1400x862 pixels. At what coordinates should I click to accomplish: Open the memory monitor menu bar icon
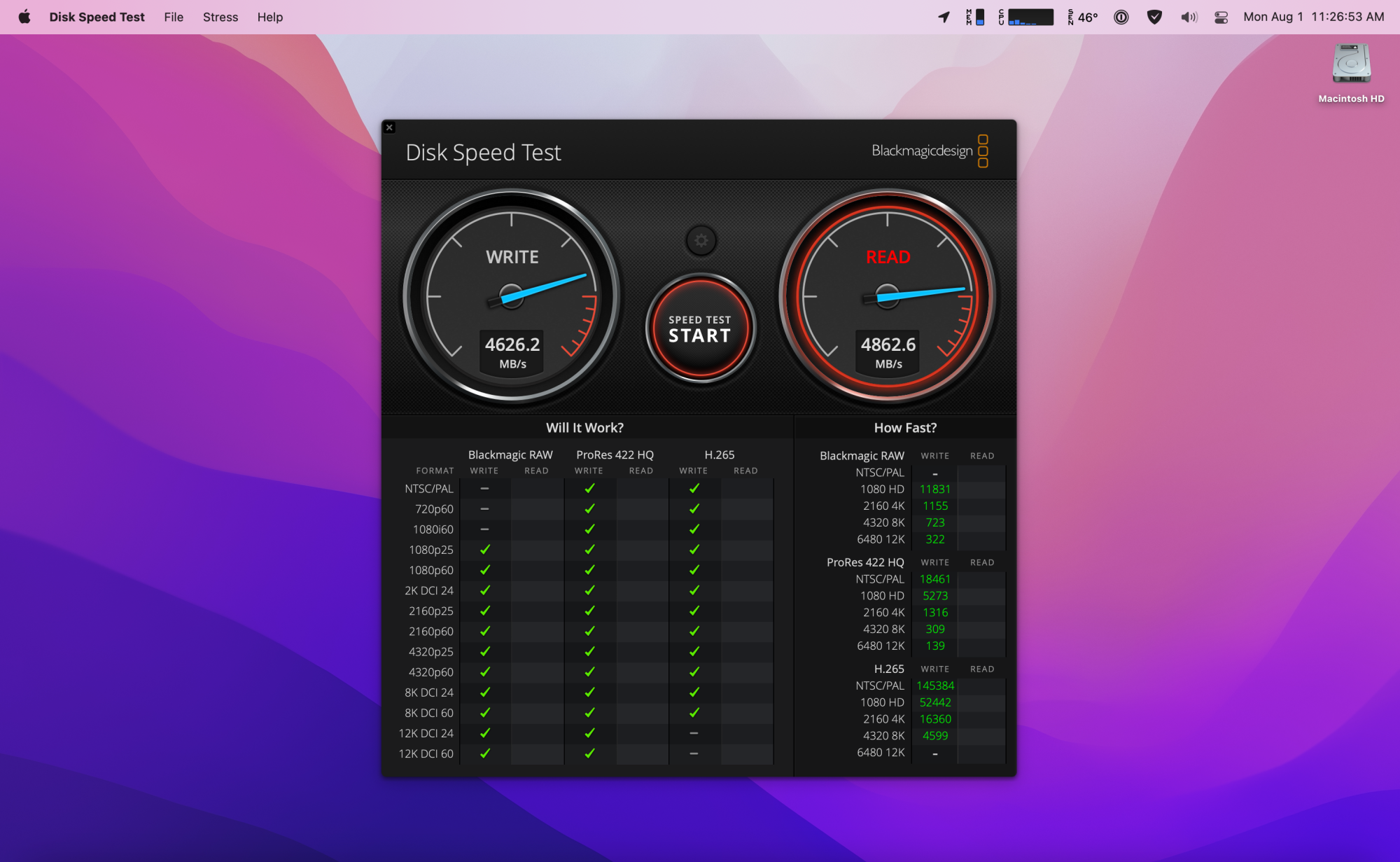(x=975, y=17)
